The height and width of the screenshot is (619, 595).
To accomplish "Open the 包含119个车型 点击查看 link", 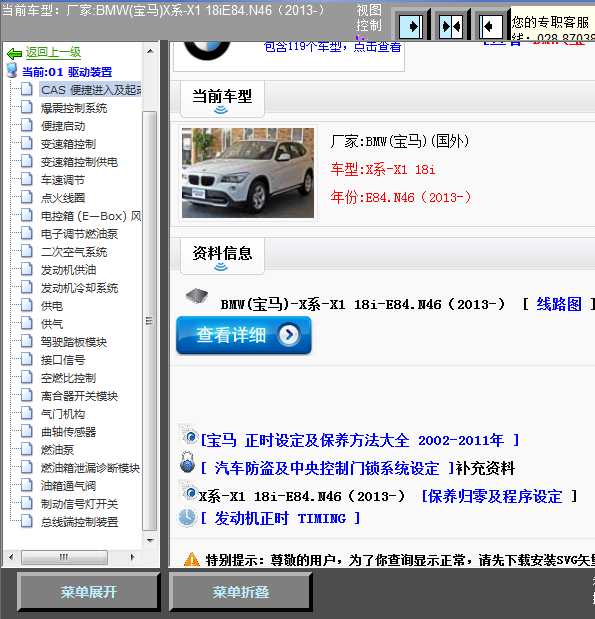I will click(x=332, y=47).
